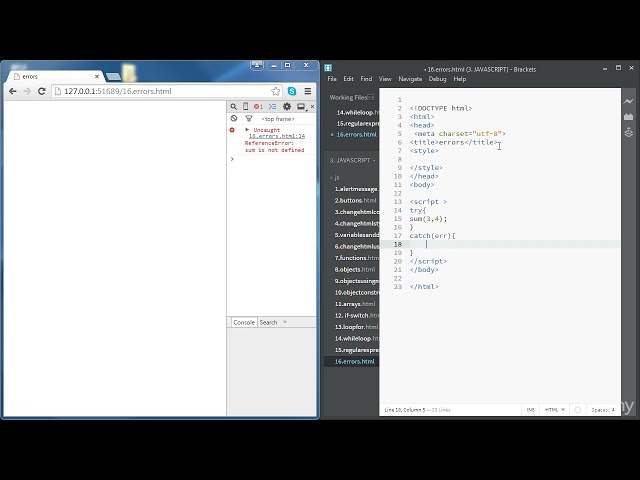Open the Chrome hamburger menu

click(x=308, y=91)
